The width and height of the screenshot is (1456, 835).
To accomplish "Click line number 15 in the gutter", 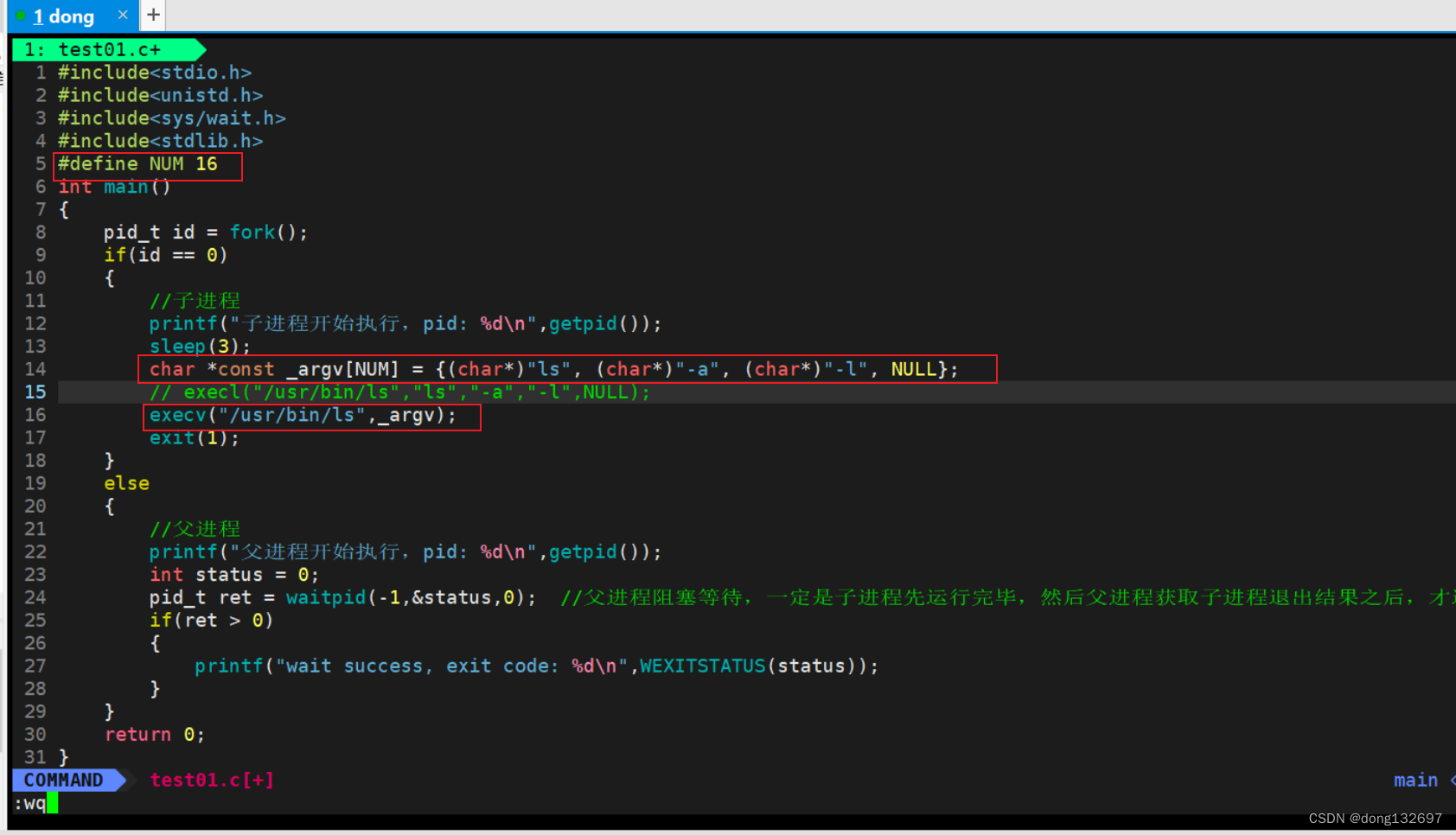I will coord(35,392).
